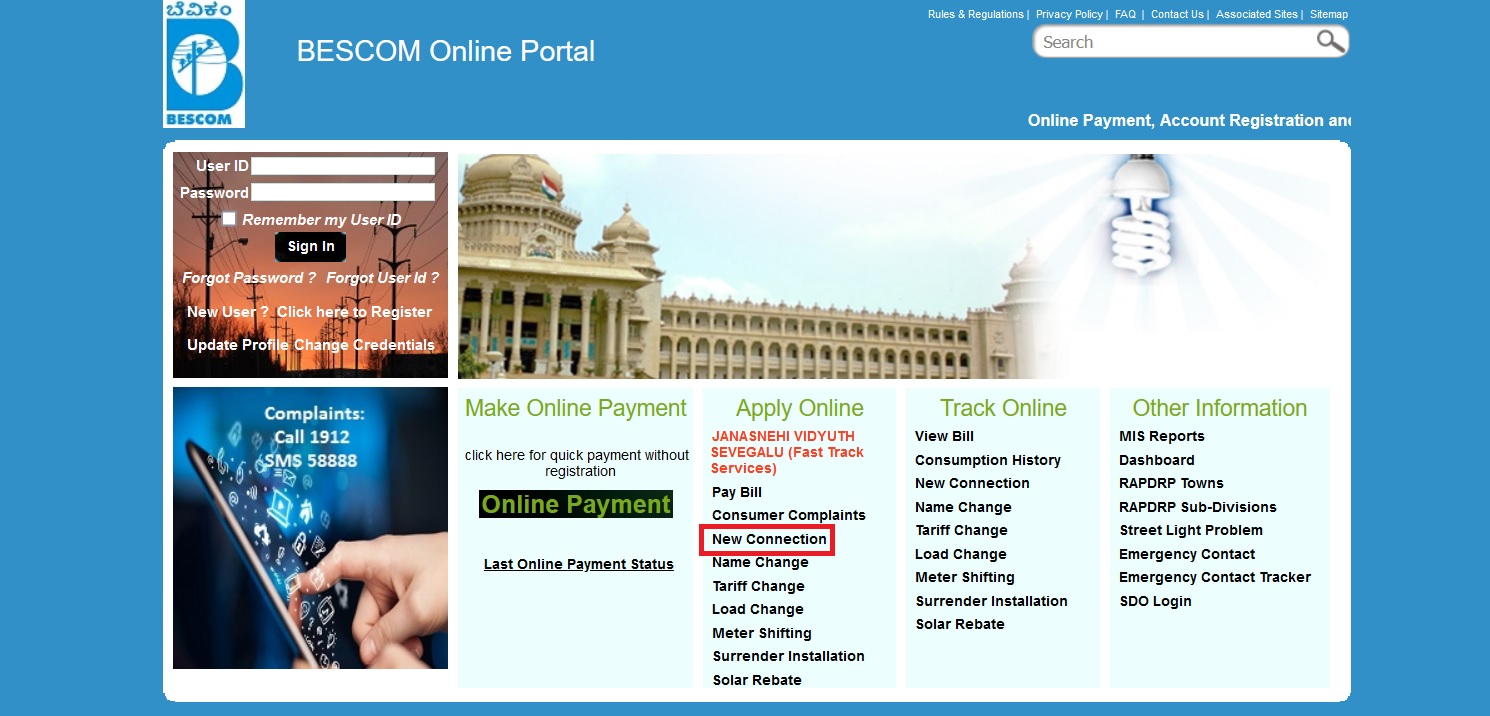1490x716 pixels.
Task: Click the Sign In button
Action: 310,246
